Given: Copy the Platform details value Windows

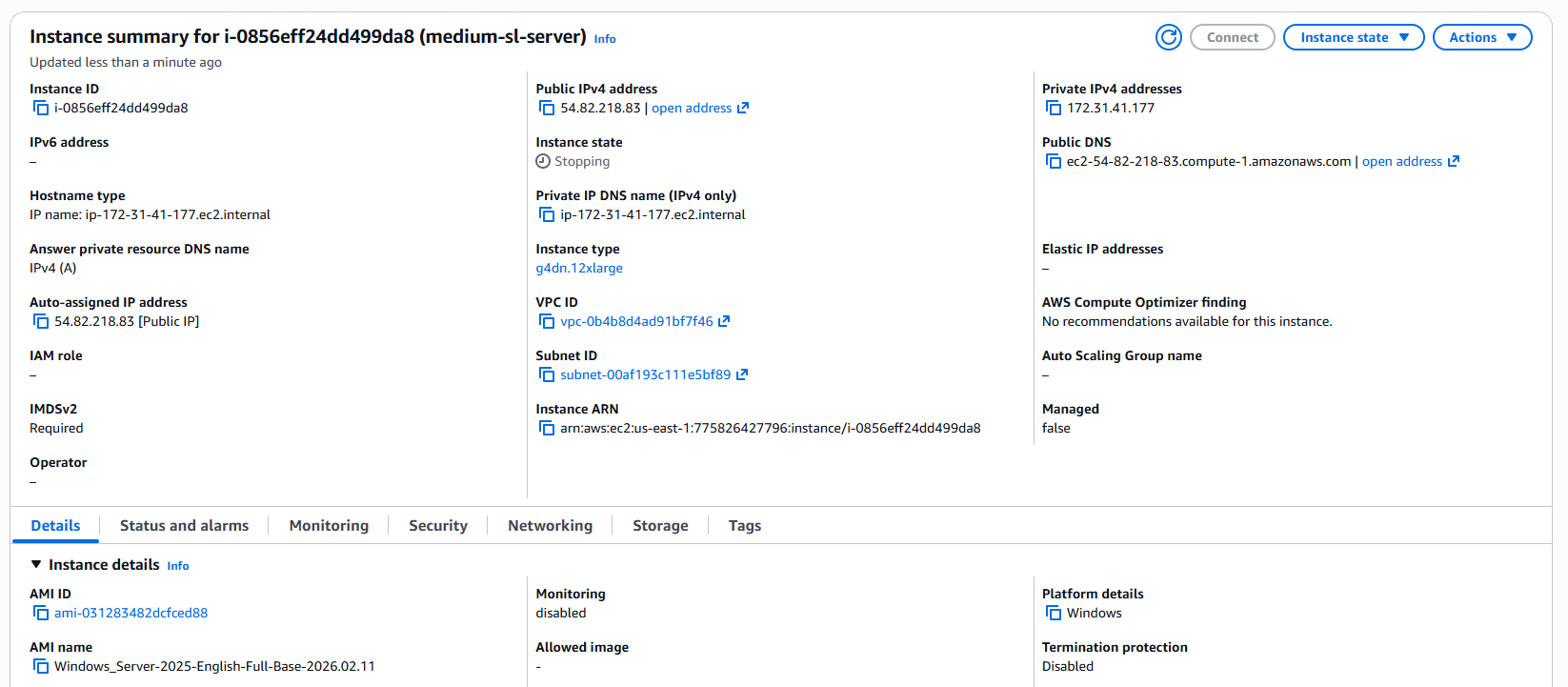Looking at the screenshot, I should (1054, 613).
